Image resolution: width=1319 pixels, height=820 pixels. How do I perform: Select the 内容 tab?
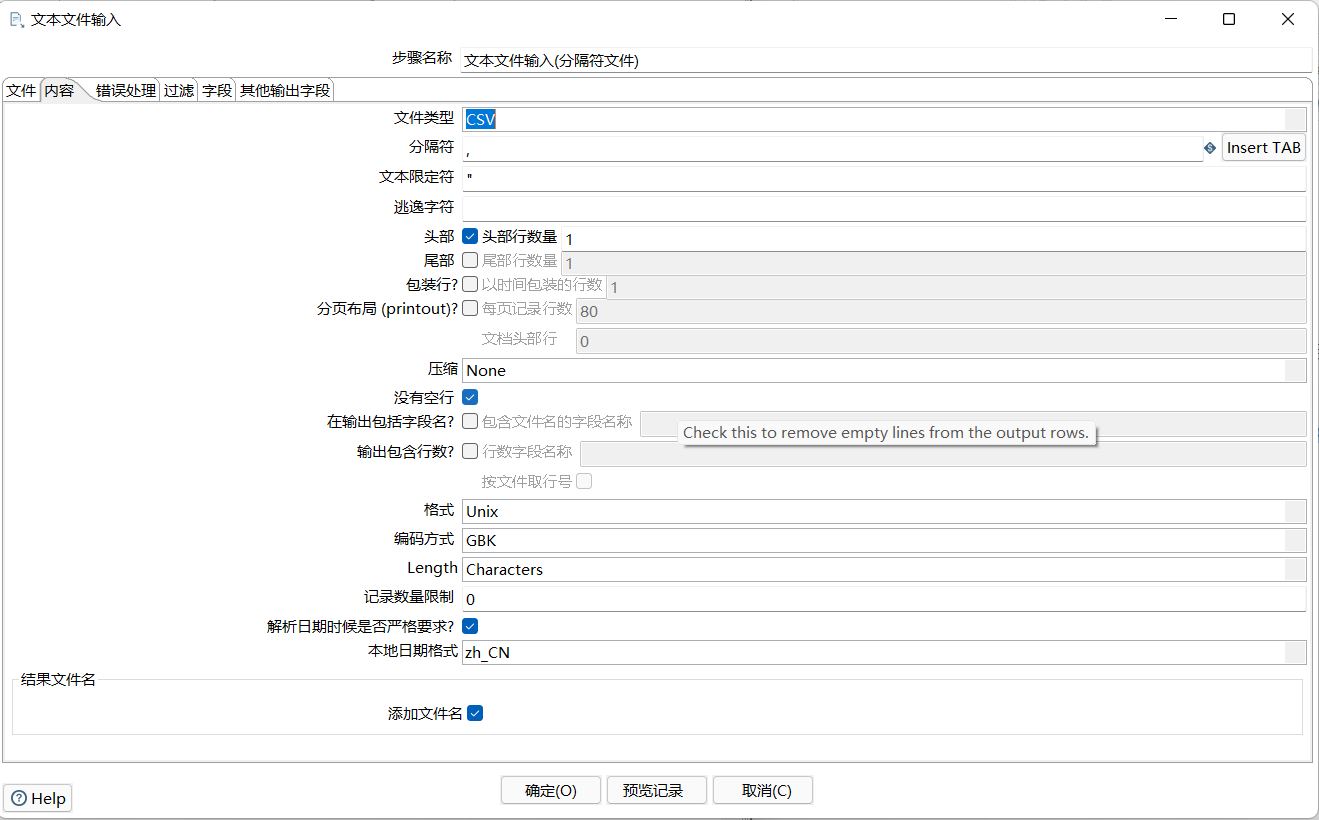click(59, 90)
